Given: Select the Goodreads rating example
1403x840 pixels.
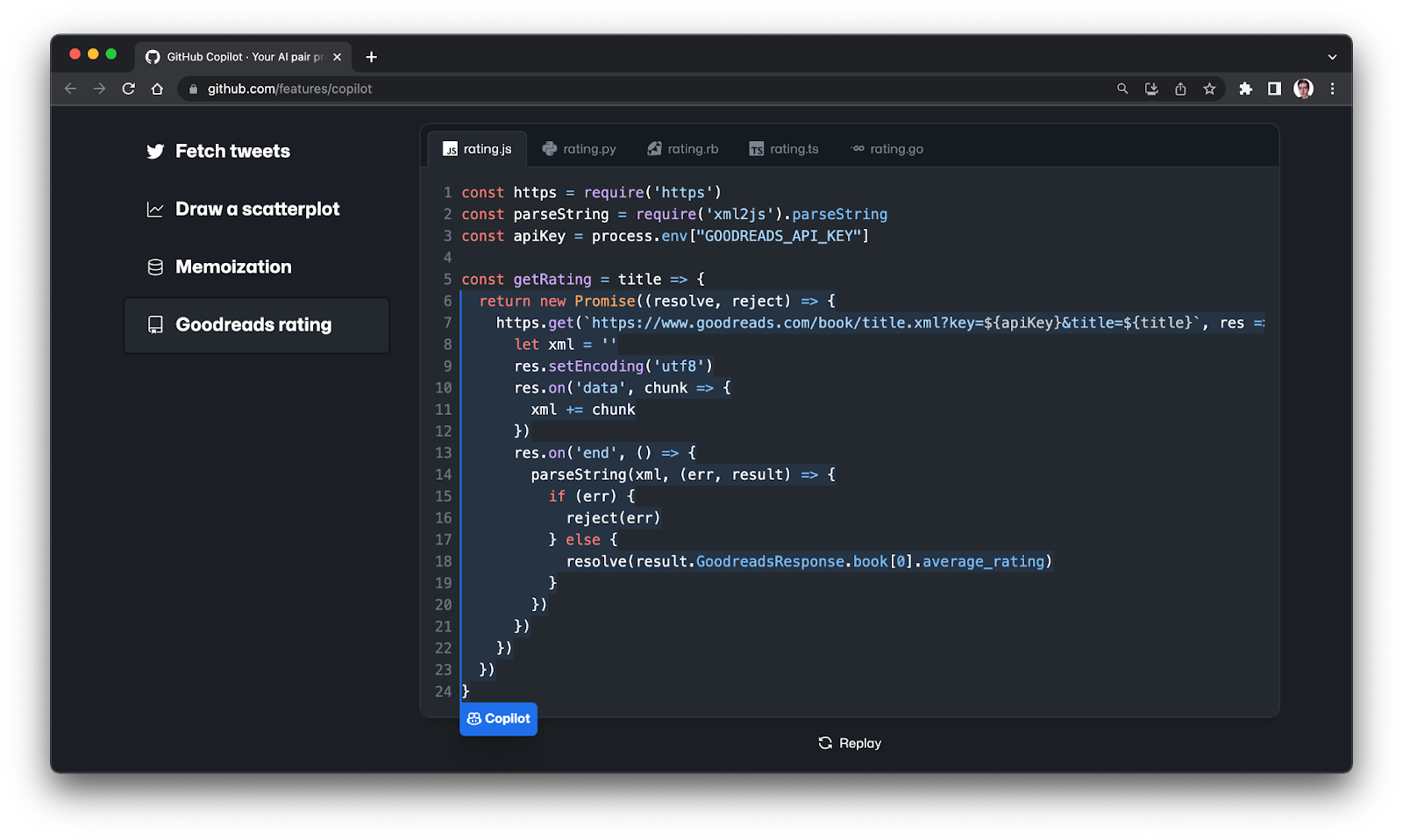Looking at the screenshot, I should point(257,325).
